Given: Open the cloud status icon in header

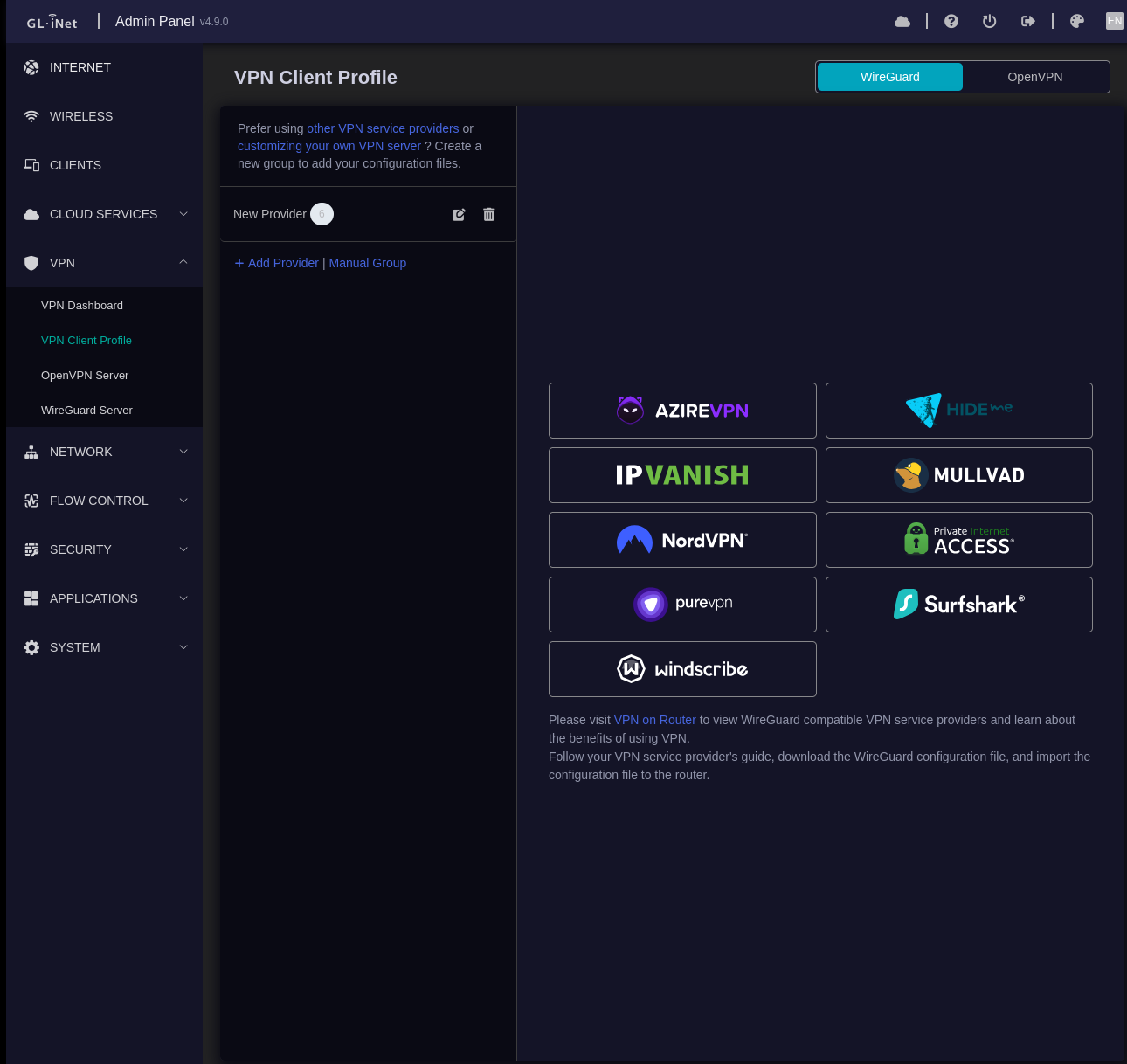Looking at the screenshot, I should (x=902, y=21).
